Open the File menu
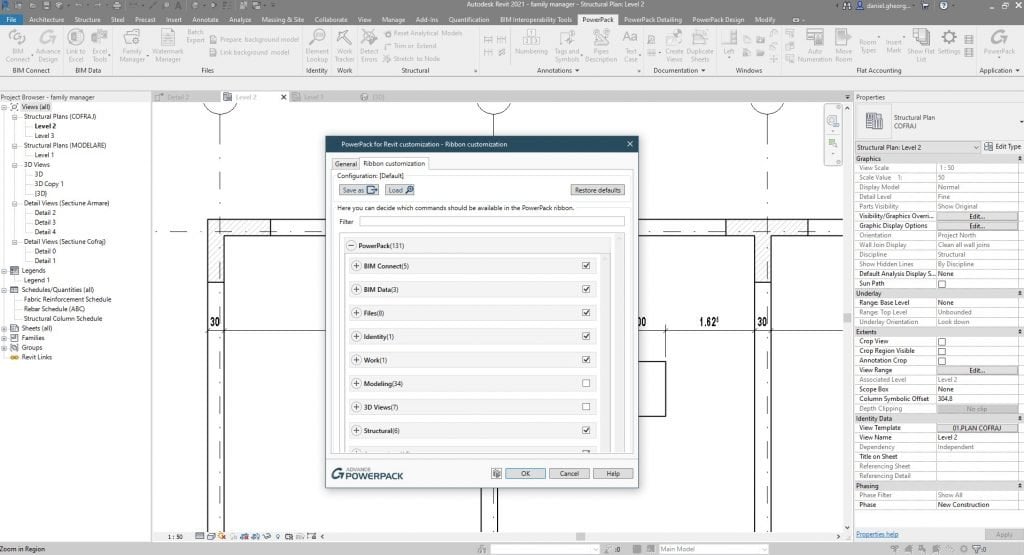 12,20
